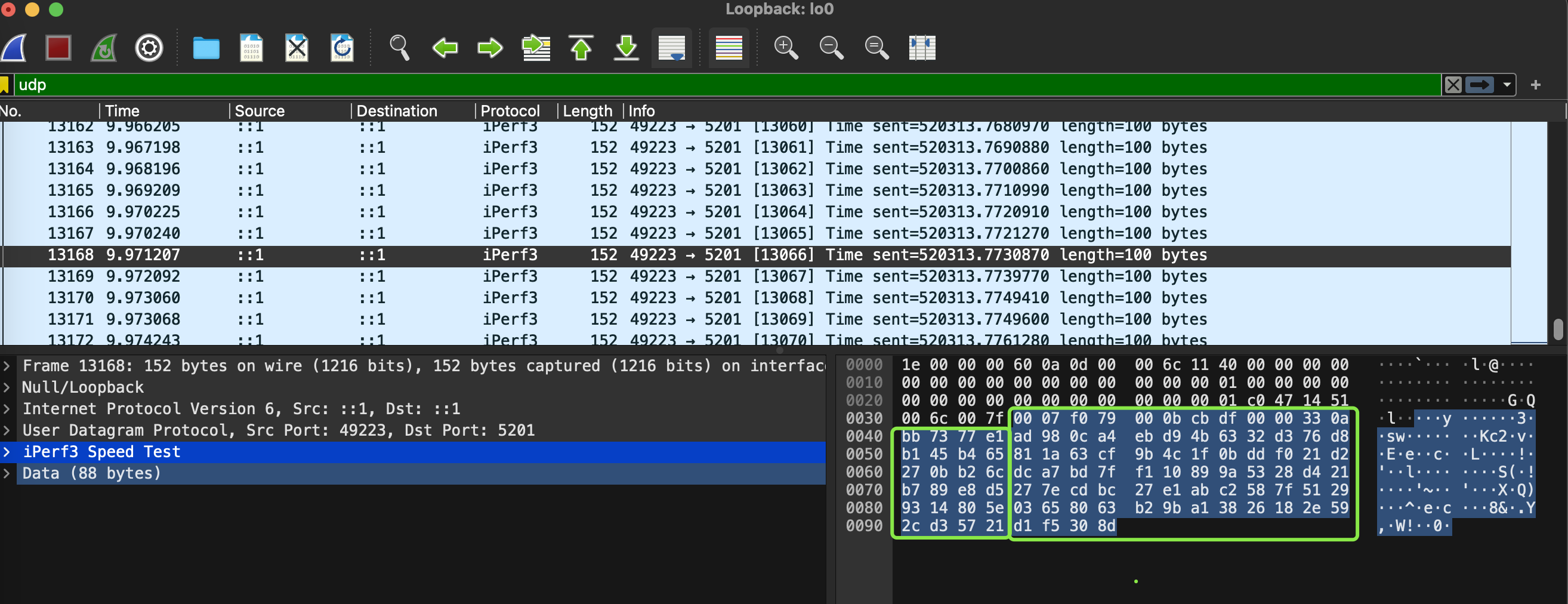Sort by the Destination column

click(413, 111)
